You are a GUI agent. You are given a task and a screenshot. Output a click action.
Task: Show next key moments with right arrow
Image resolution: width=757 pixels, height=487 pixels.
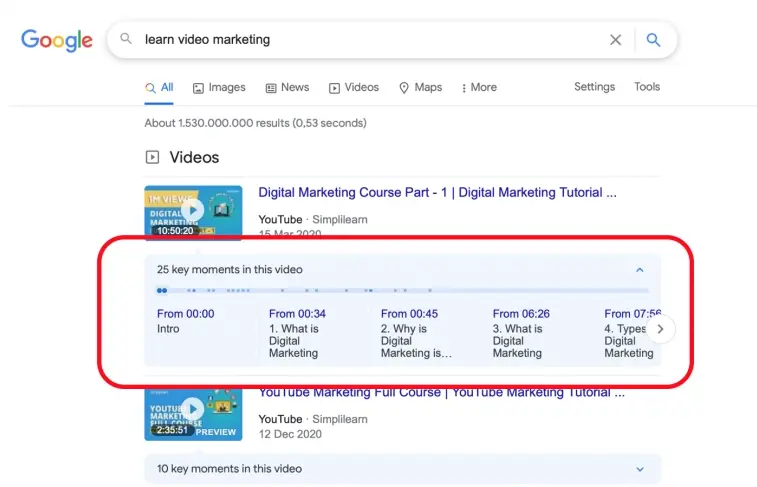pyautogui.click(x=660, y=329)
